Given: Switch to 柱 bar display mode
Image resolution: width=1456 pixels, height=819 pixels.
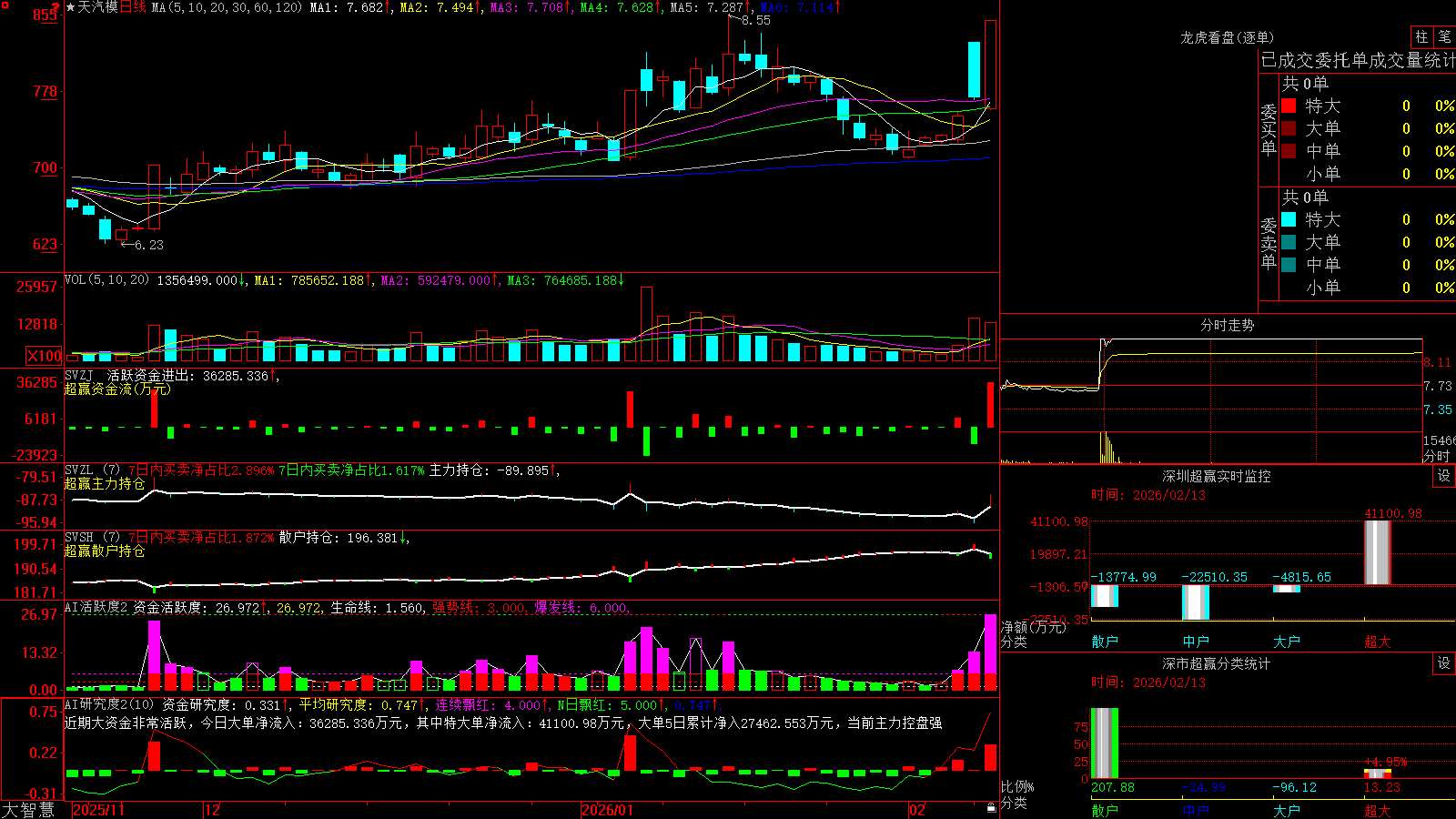Looking at the screenshot, I should 1421,37.
